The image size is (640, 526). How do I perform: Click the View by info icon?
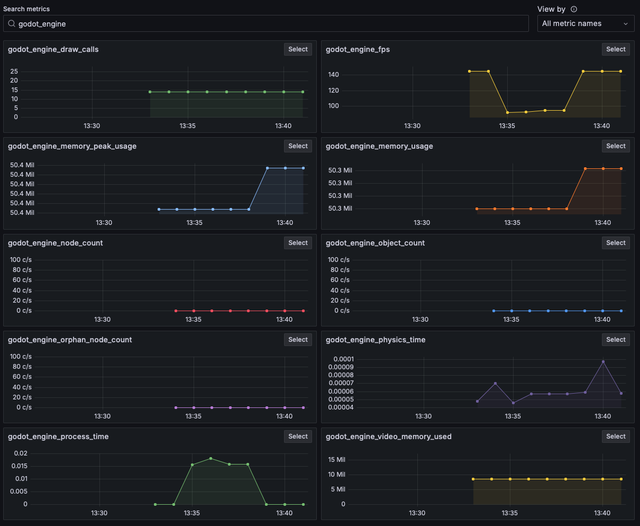(573, 9)
